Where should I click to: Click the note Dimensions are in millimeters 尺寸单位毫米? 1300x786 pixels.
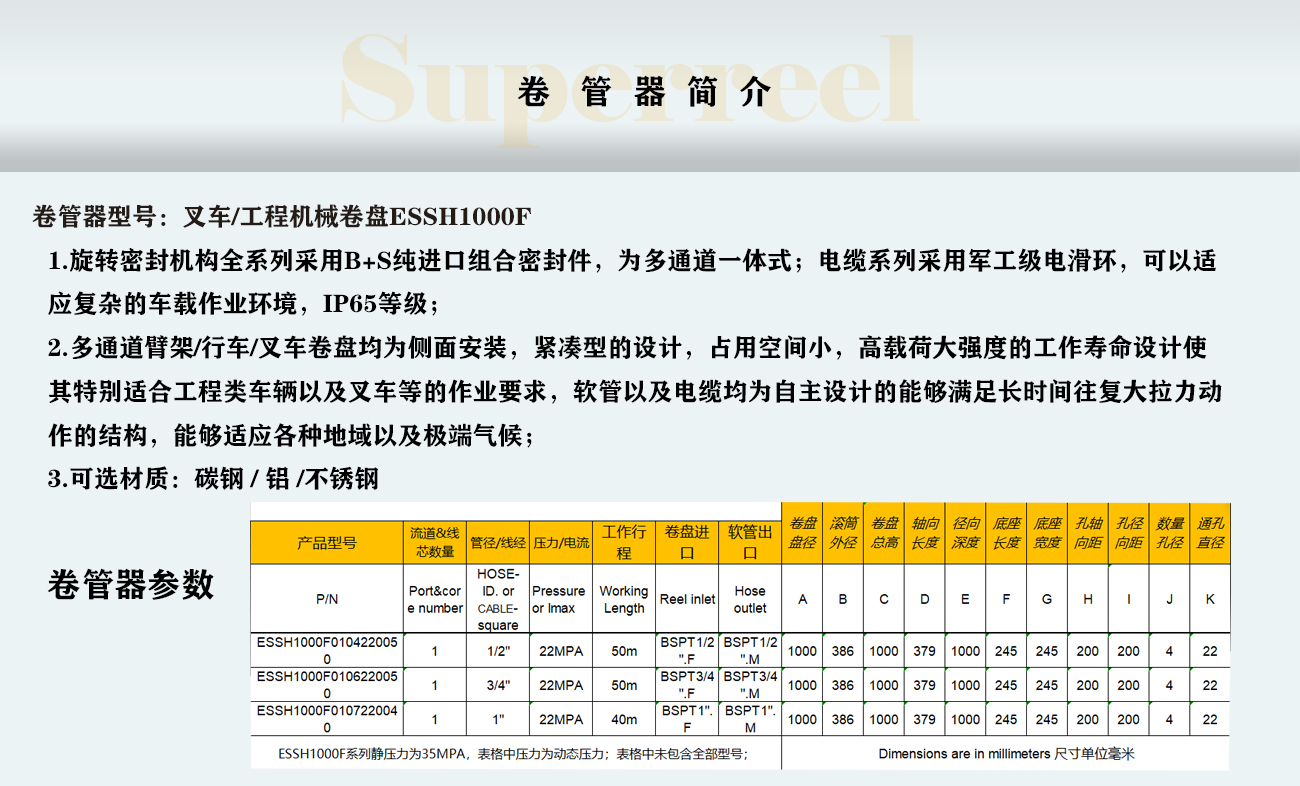click(x=1006, y=754)
